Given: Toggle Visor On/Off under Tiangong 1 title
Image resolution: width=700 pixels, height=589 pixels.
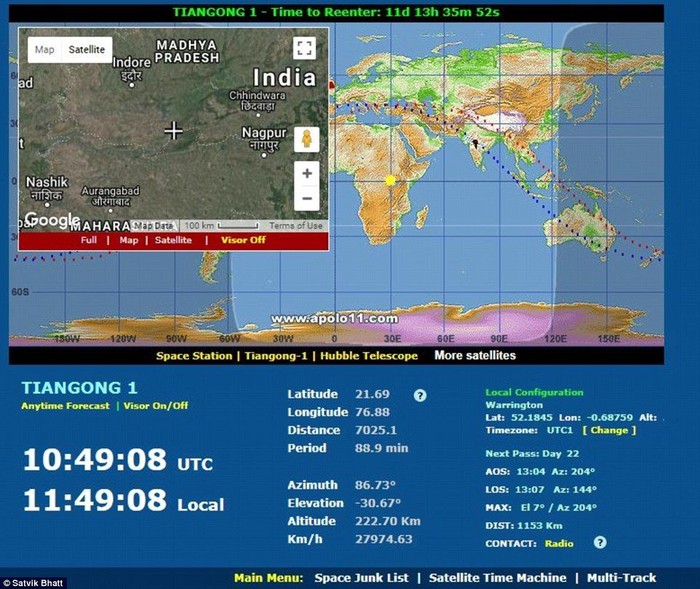Looking at the screenshot, I should click(x=156, y=406).
